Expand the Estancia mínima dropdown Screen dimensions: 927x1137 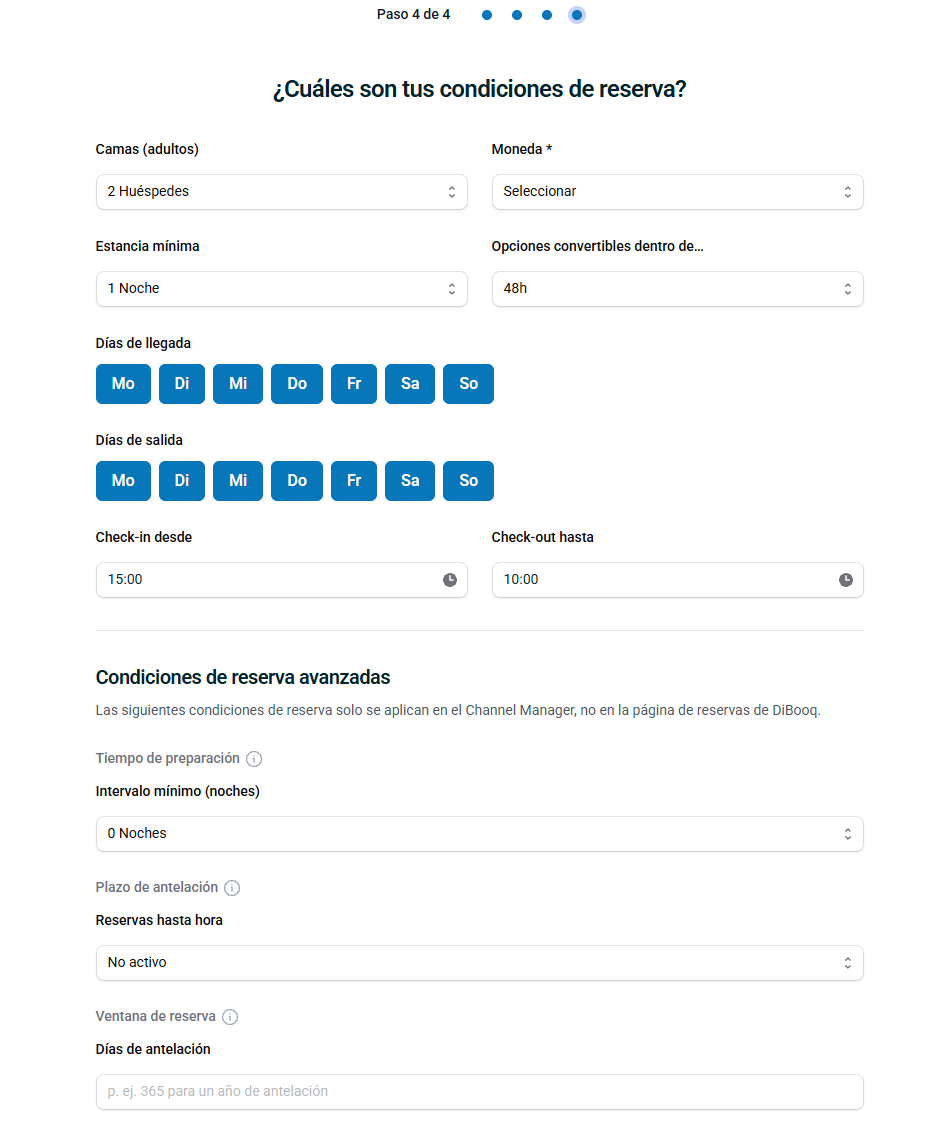[x=281, y=289]
